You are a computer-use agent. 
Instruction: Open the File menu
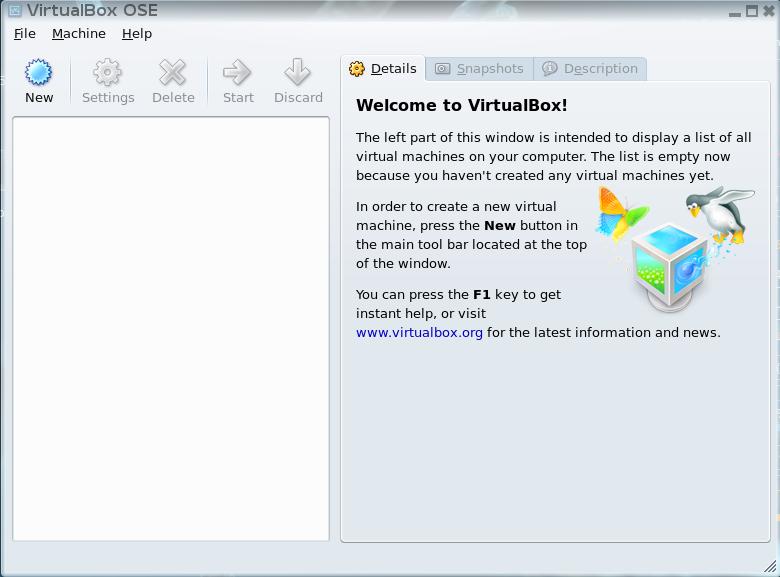[x=25, y=34]
